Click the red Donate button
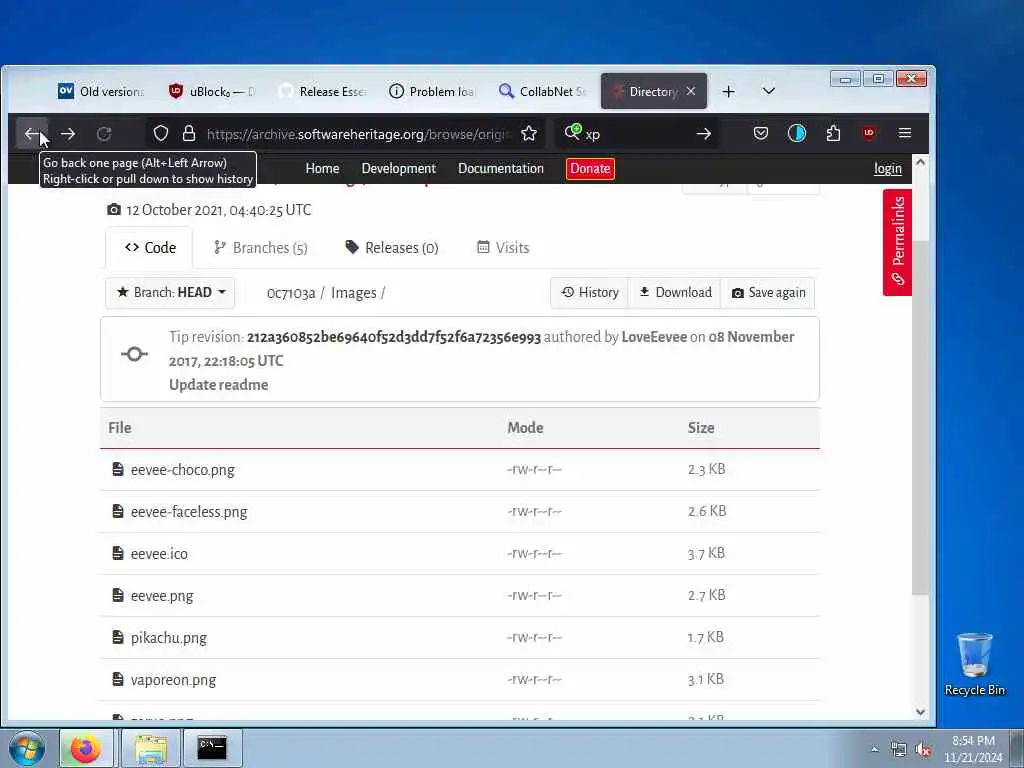 (x=590, y=168)
